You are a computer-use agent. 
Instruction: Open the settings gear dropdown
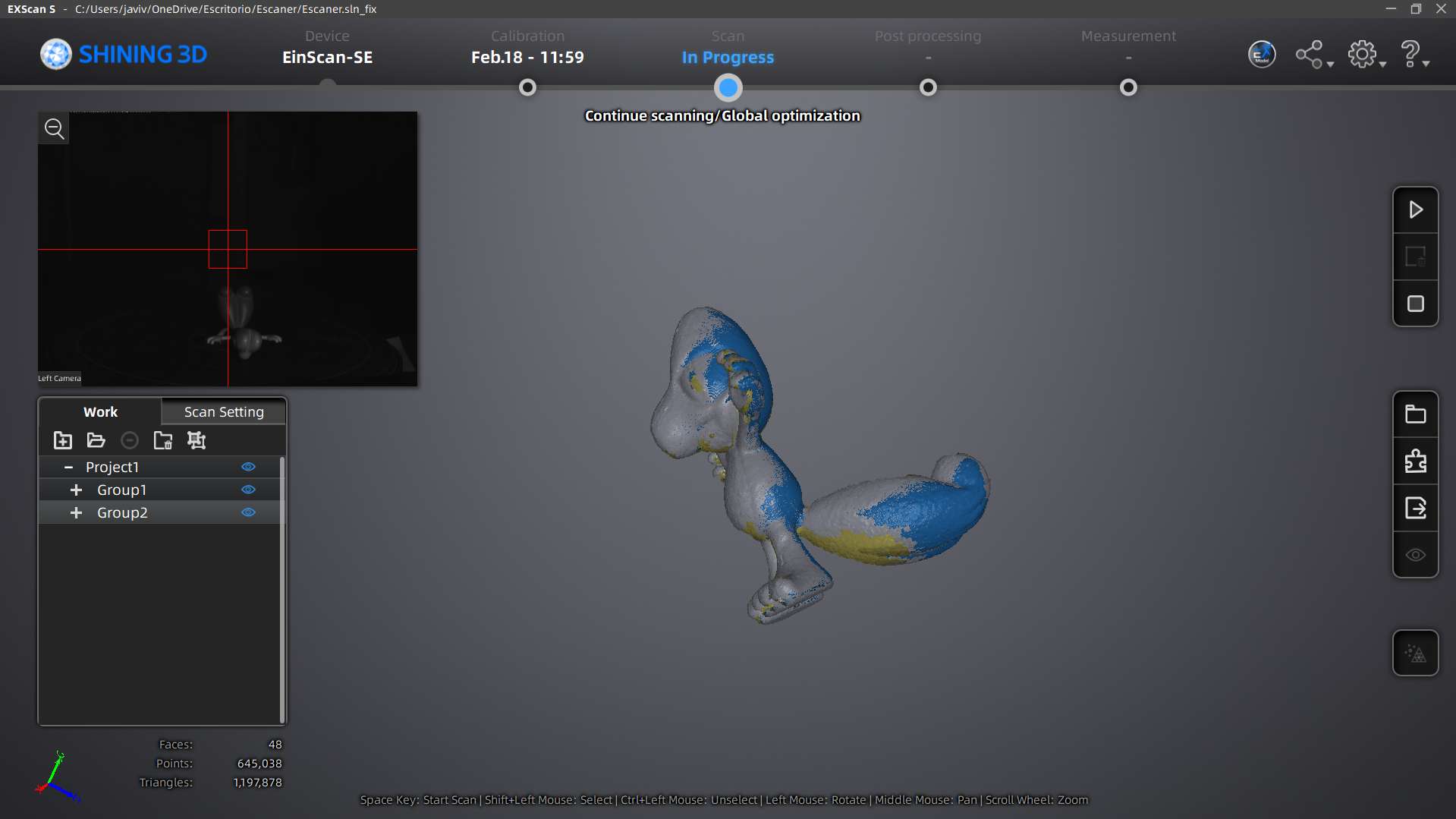pyautogui.click(x=1366, y=55)
